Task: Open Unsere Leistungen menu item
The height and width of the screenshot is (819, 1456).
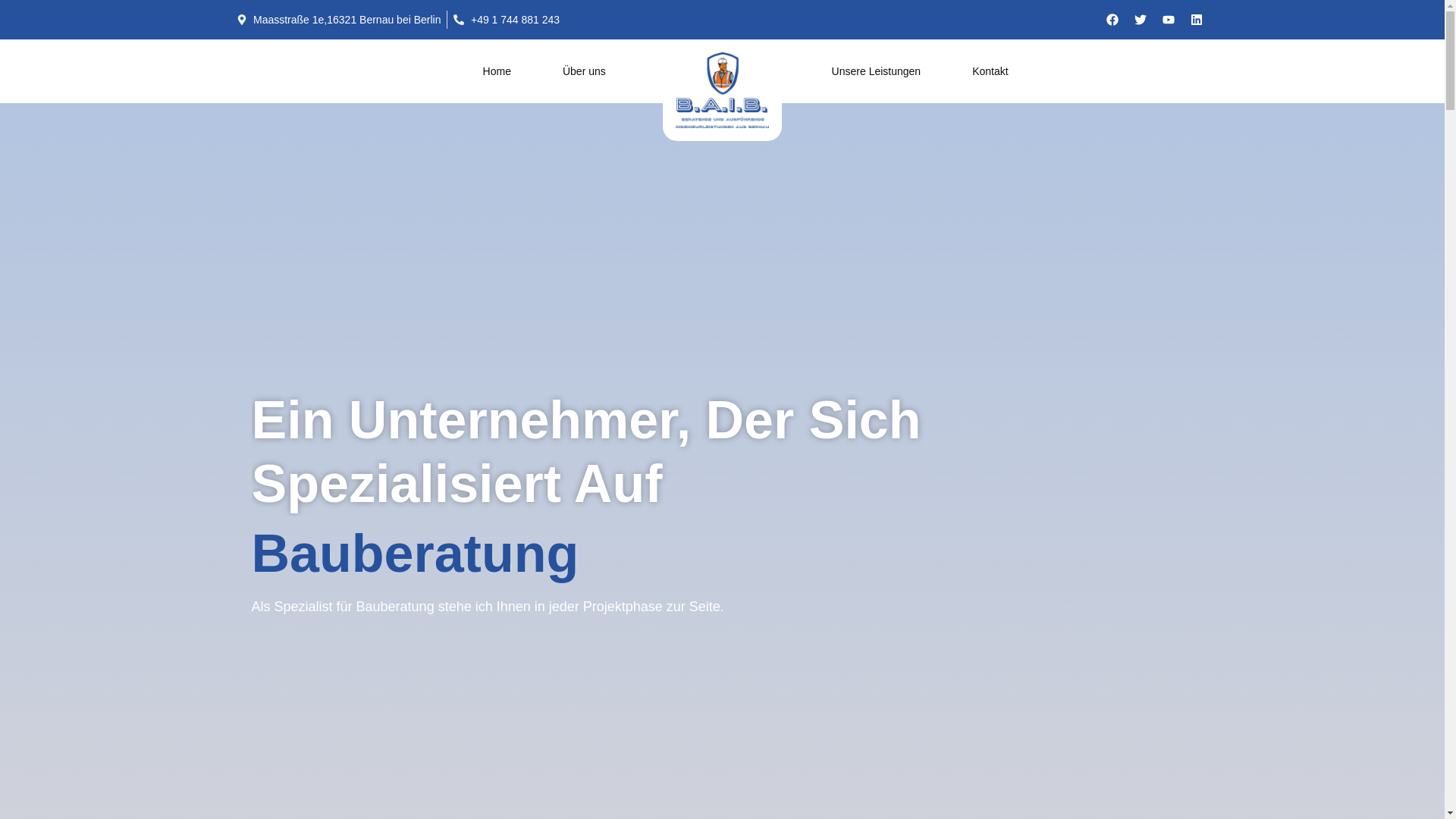Action: point(876,71)
